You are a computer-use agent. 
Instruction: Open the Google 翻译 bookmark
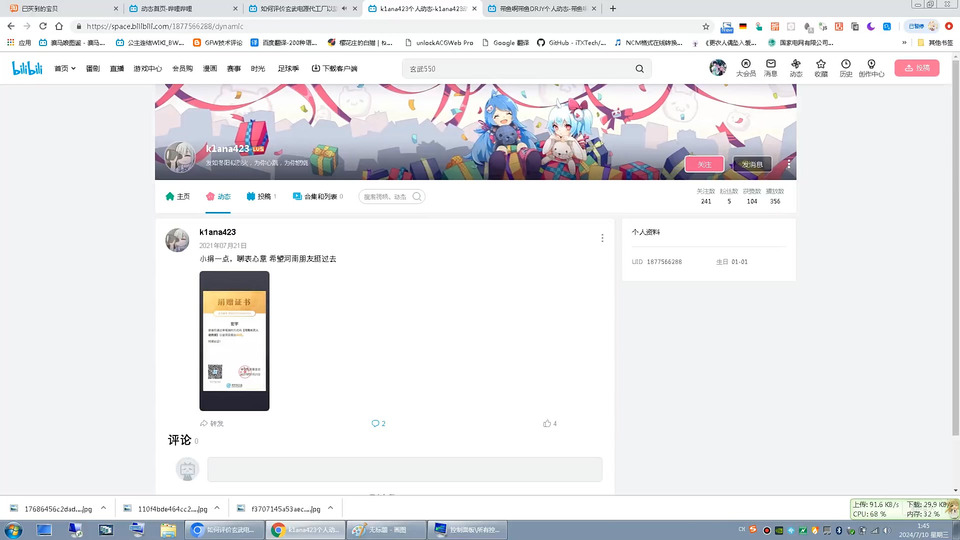[506, 42]
